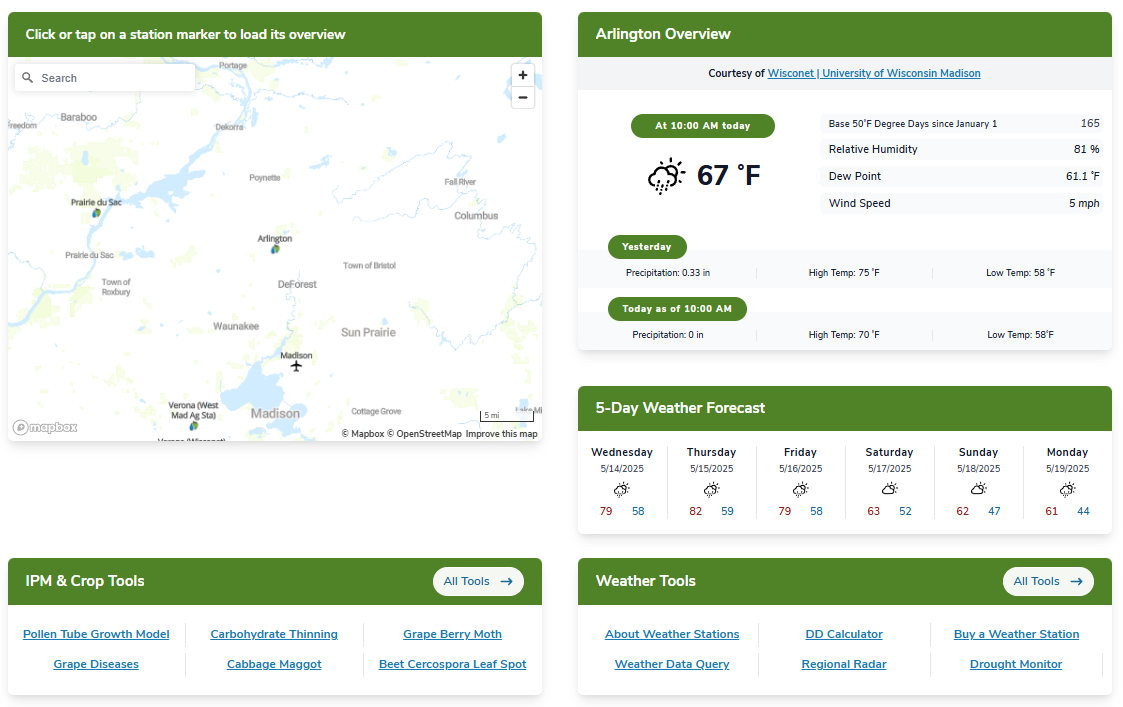
Task: Zoom out on the station map
Action: coord(522,98)
